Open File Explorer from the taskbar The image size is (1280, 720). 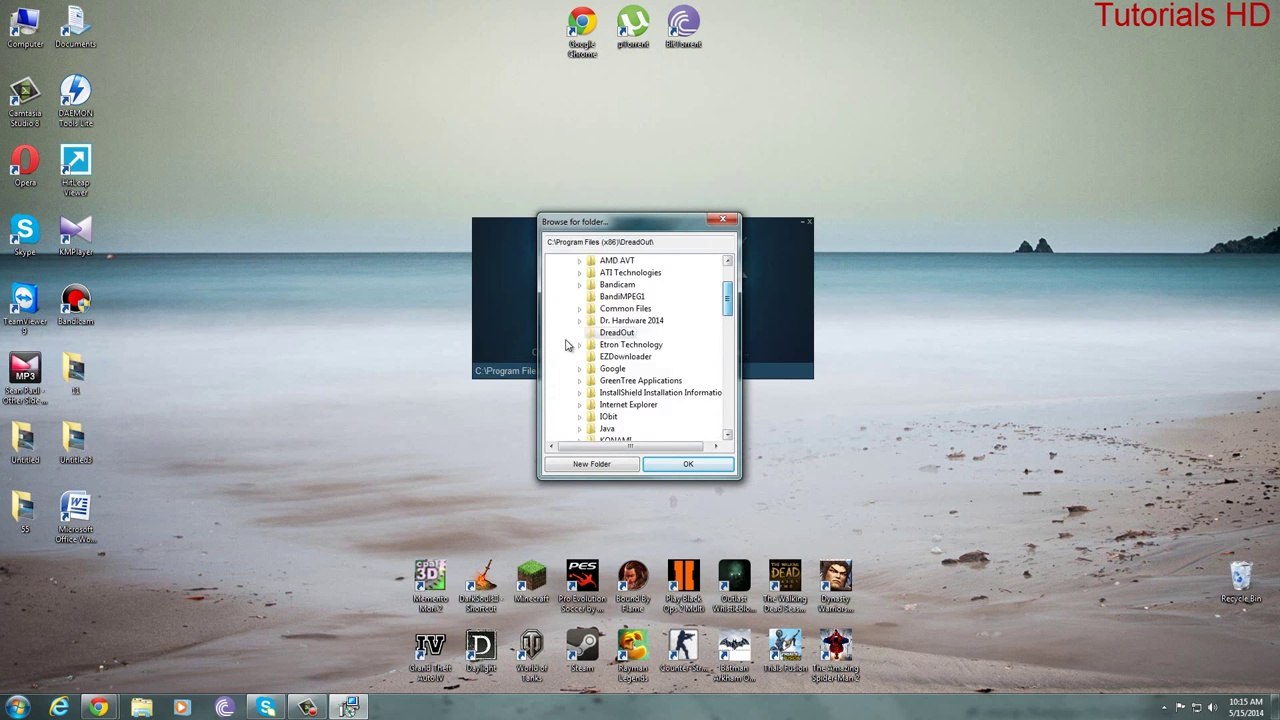(x=140, y=708)
